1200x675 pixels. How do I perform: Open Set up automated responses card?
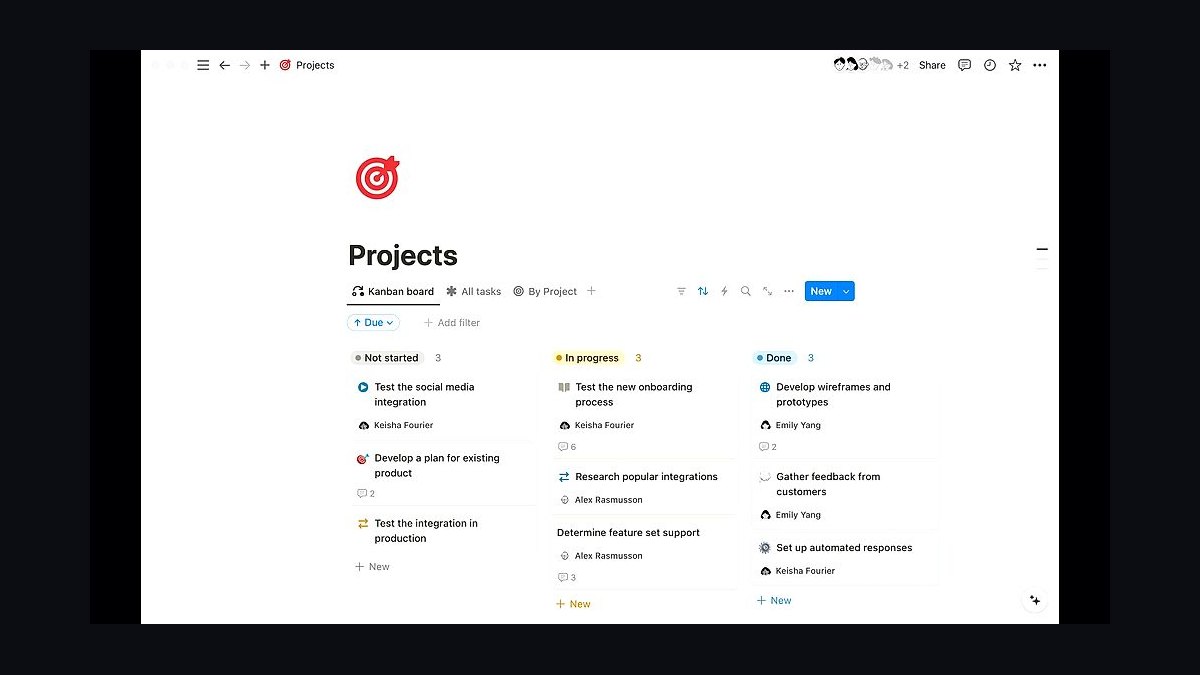point(845,559)
